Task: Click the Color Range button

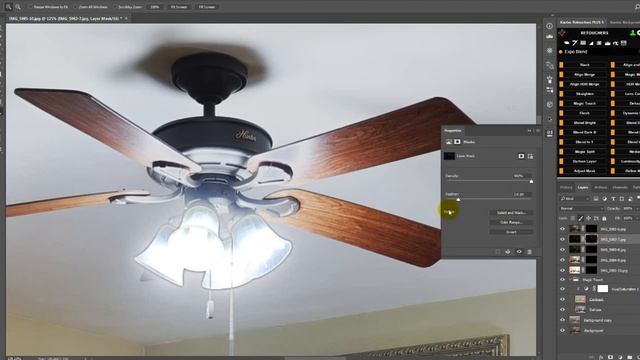Action: click(x=511, y=222)
